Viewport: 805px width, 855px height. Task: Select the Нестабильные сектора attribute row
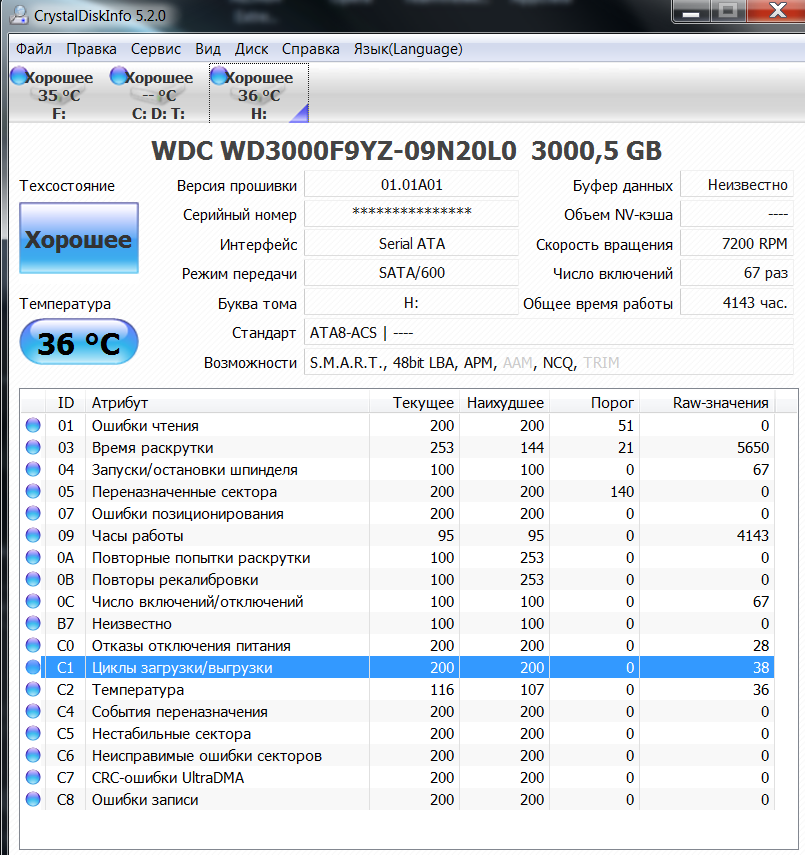398,733
